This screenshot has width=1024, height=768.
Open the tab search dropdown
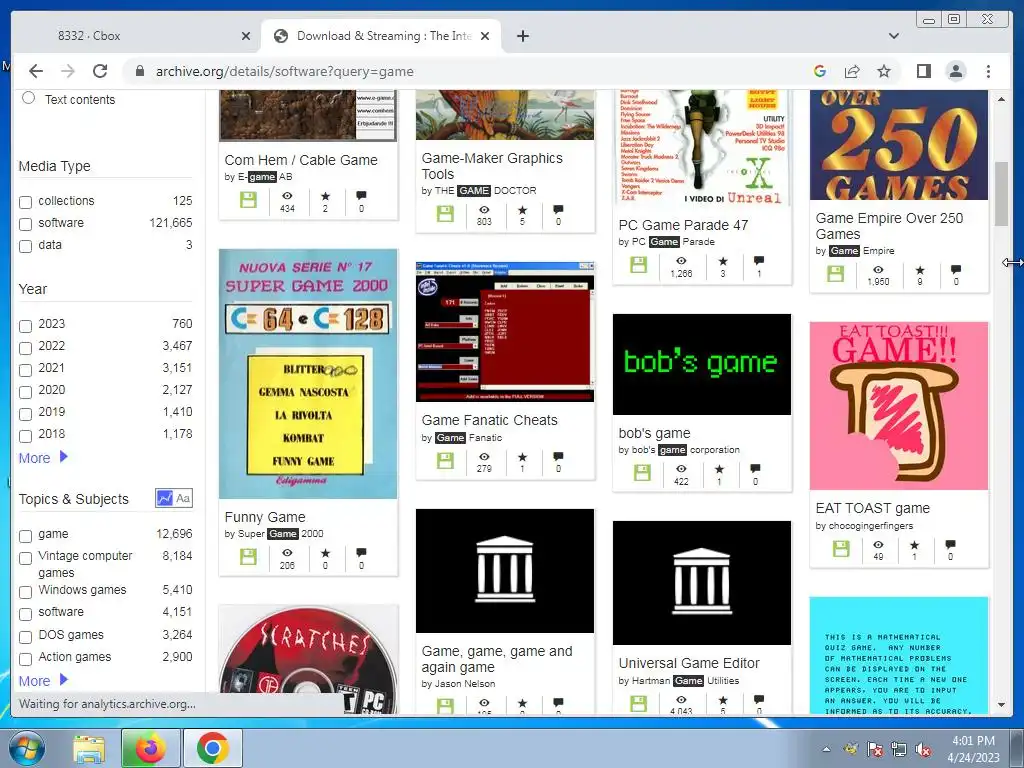click(x=894, y=36)
